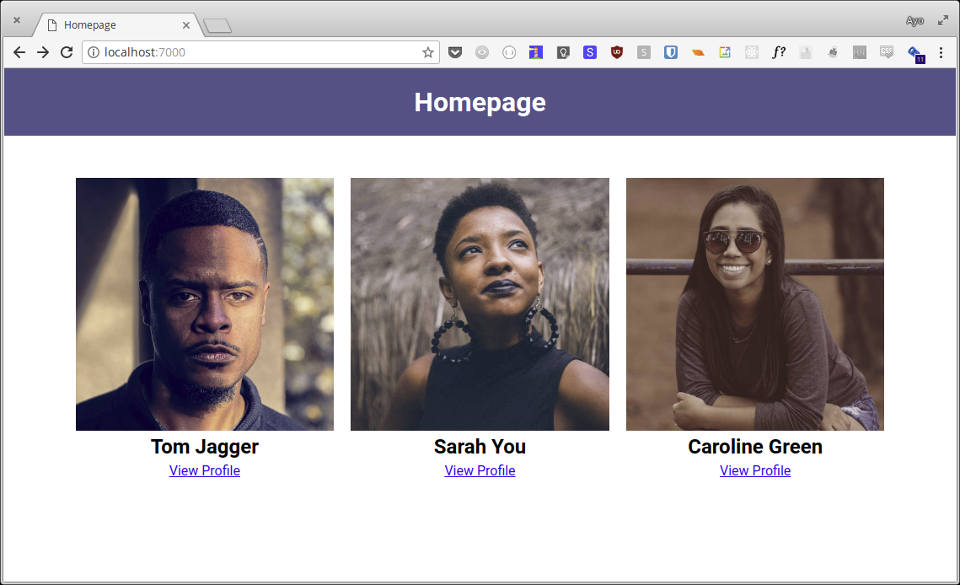Open the WhatFont f? extension
Viewport: 960px width, 585px height.
tap(778, 53)
